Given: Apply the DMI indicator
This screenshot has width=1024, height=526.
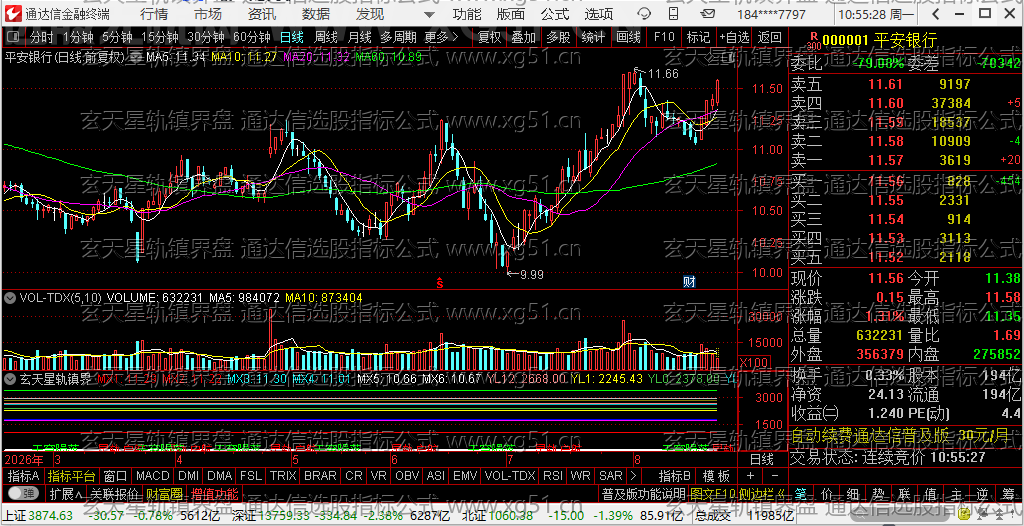Looking at the screenshot, I should [x=188, y=475].
